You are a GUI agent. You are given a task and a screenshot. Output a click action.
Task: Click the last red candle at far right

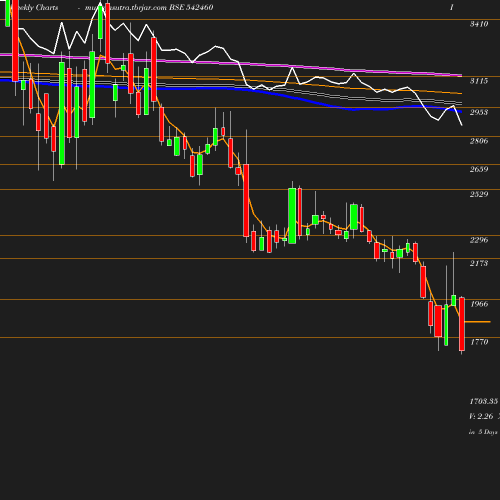pos(462,324)
